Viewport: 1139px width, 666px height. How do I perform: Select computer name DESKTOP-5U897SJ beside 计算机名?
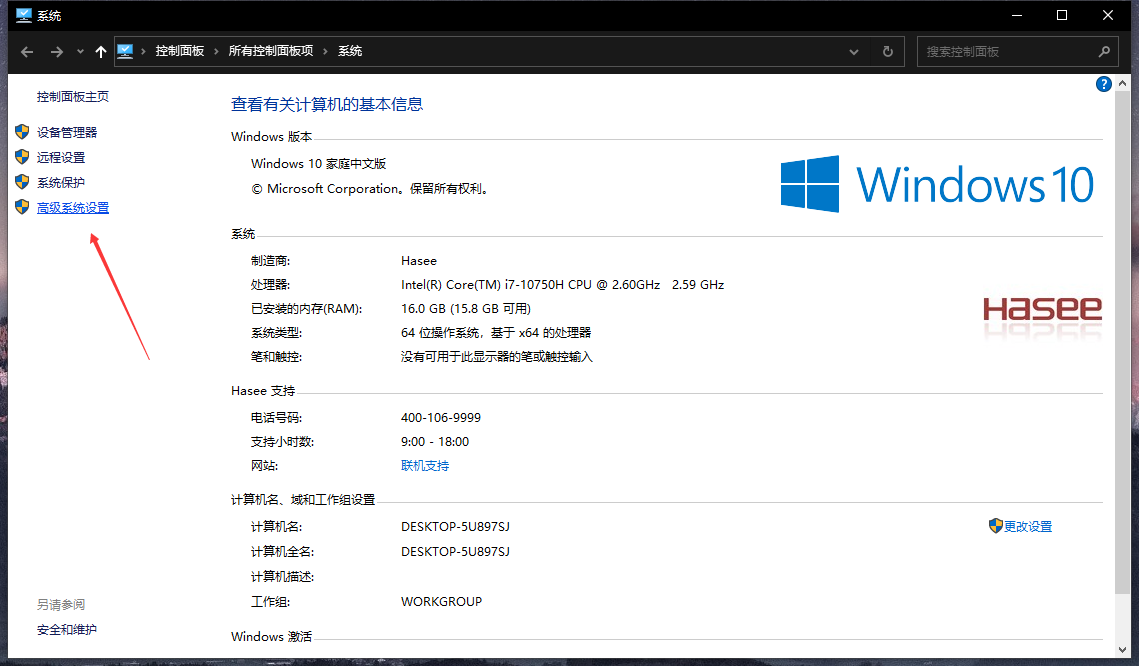pyautogui.click(x=455, y=527)
